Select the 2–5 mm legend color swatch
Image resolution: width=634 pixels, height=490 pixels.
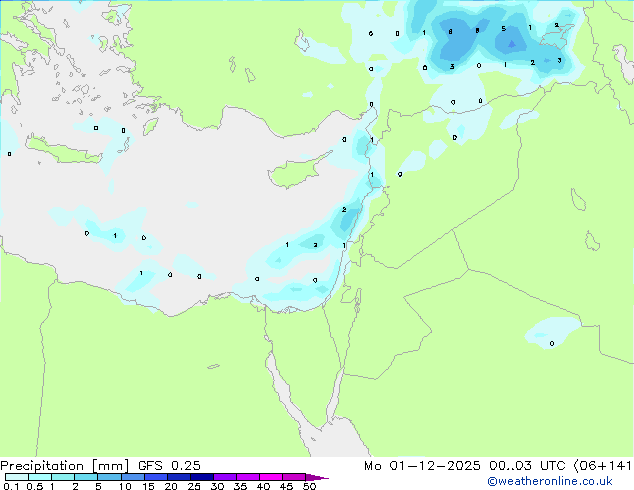[x=86, y=477]
